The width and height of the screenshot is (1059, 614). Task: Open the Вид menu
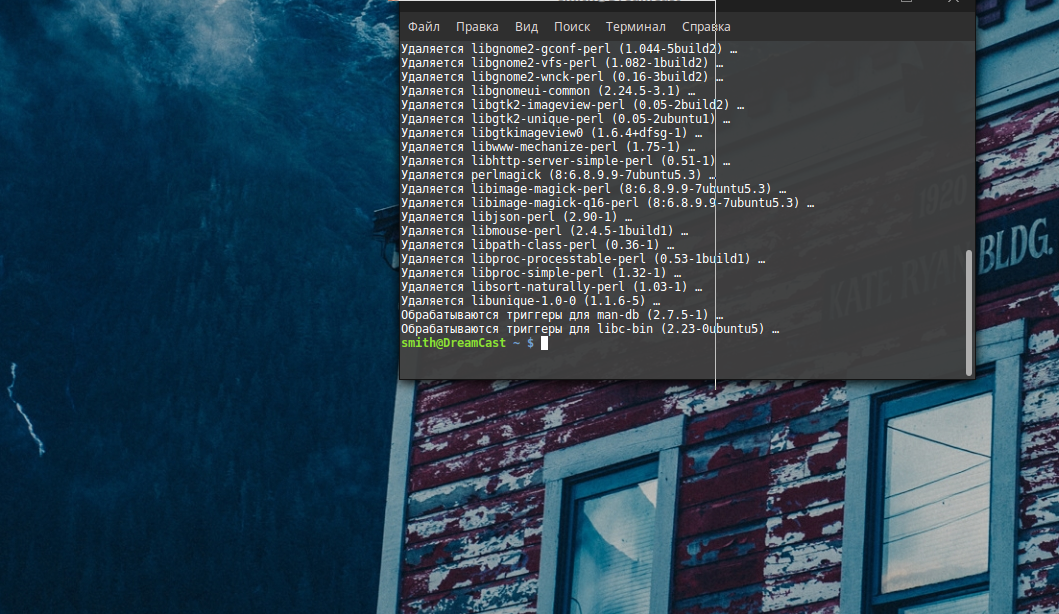tap(526, 27)
